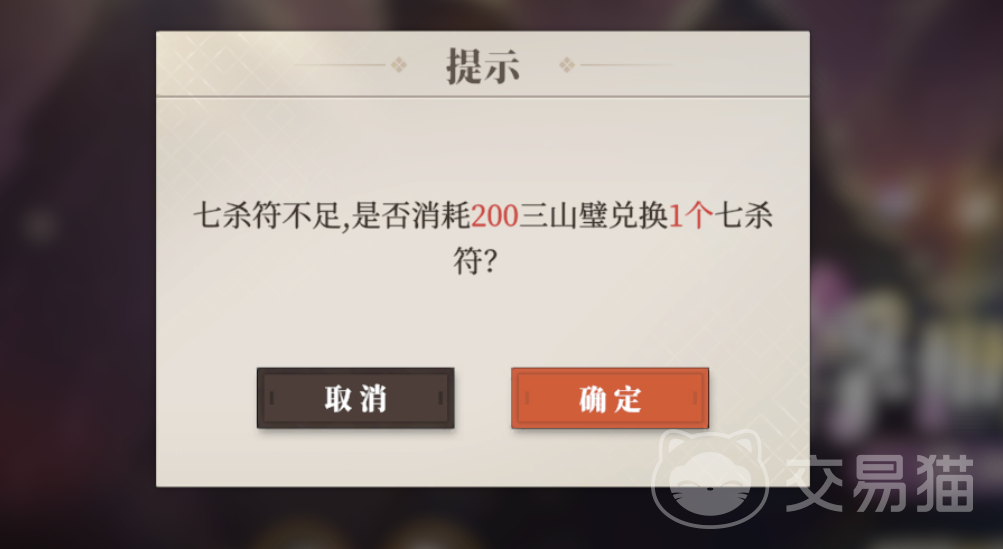Click the right notch on 确定 button
The height and width of the screenshot is (549, 1003).
tap(695, 398)
